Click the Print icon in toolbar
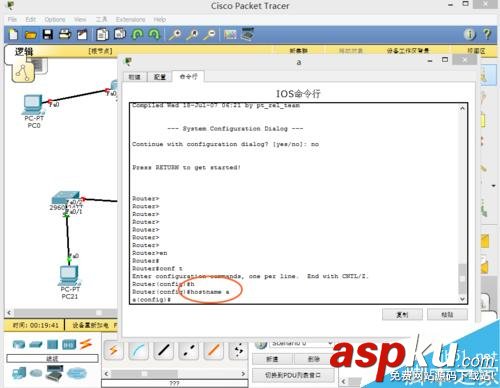The height and width of the screenshot is (388, 500). click(x=65, y=34)
